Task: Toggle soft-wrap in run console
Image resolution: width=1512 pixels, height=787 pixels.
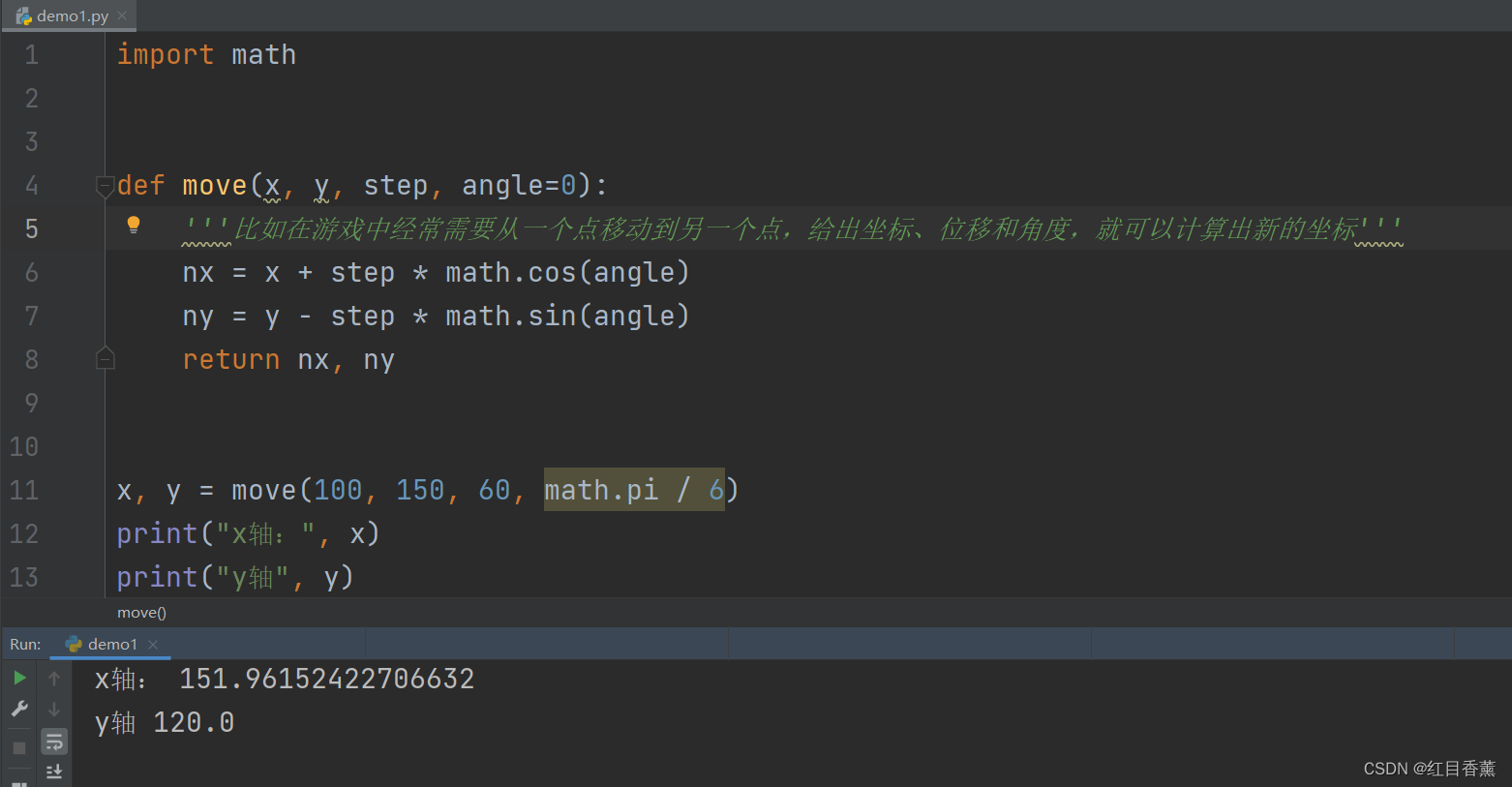Action: point(54,742)
